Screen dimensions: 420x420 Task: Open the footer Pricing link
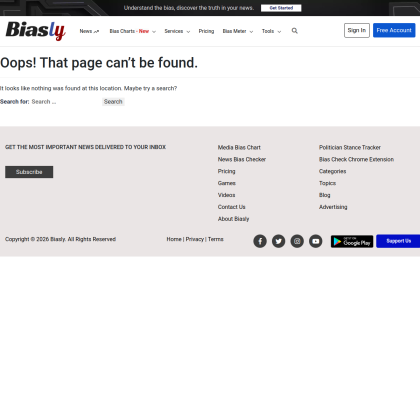pyautogui.click(x=226, y=171)
